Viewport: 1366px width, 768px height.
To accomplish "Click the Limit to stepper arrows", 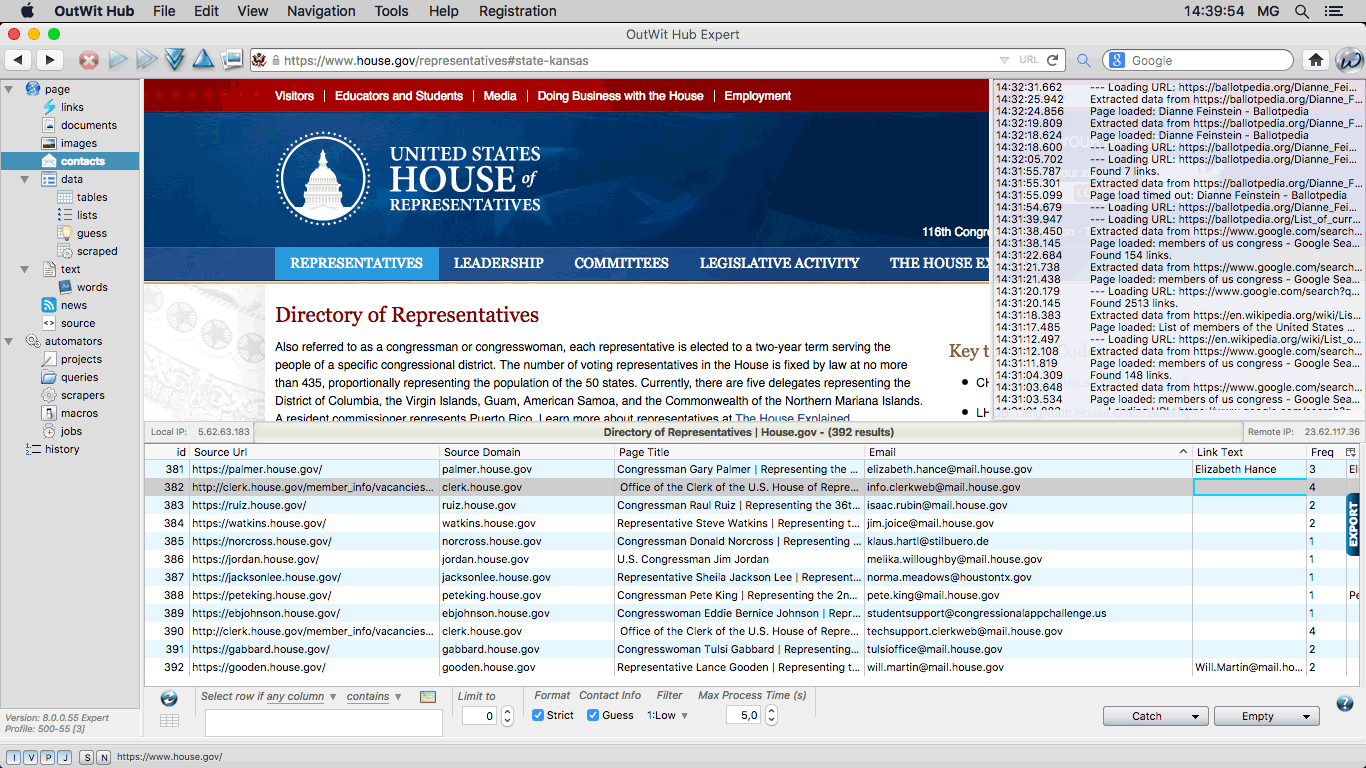I will click(507, 716).
